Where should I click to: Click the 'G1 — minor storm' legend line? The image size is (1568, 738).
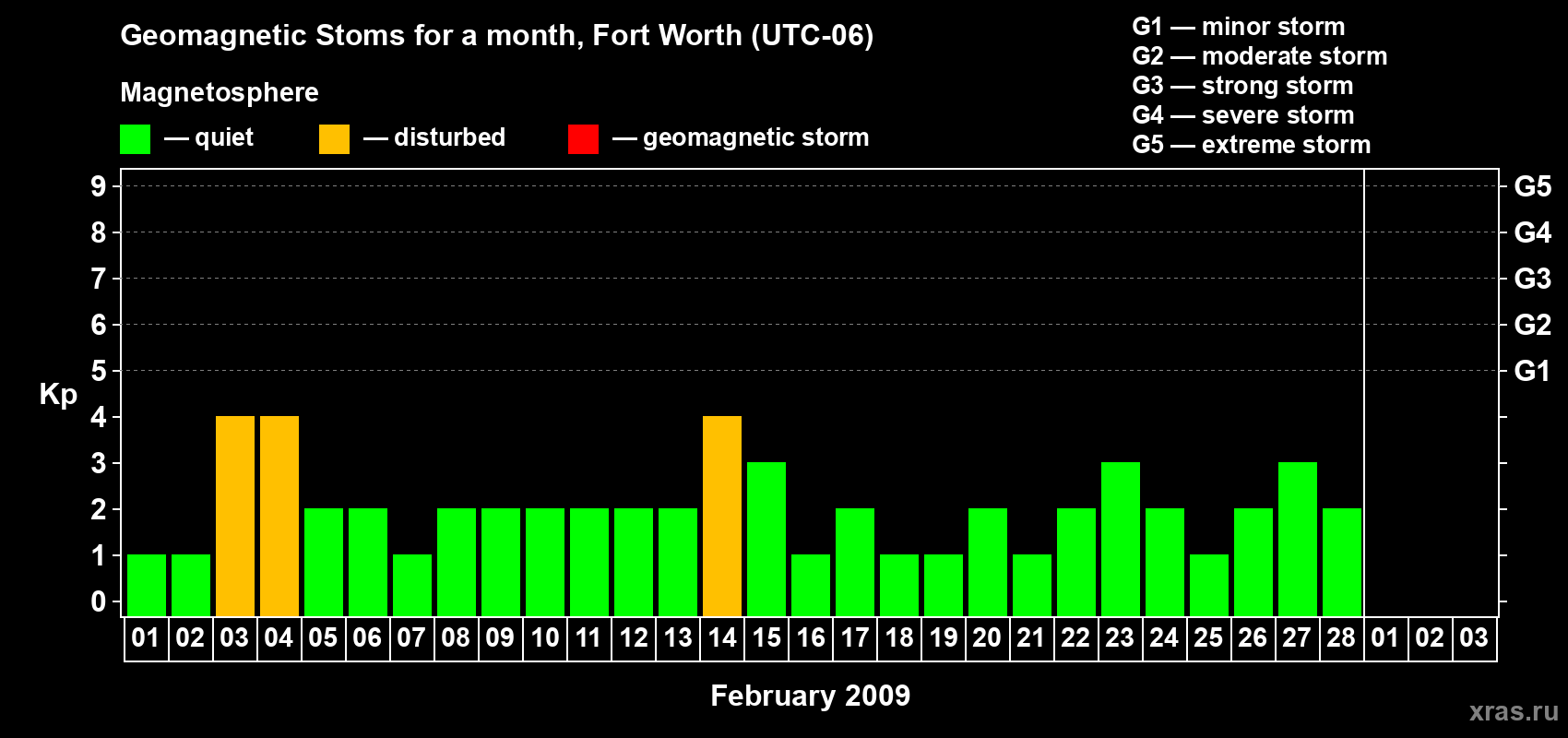(x=1238, y=27)
